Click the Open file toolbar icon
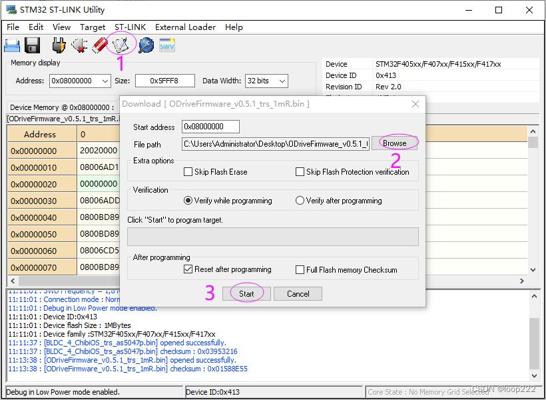 (x=12, y=46)
